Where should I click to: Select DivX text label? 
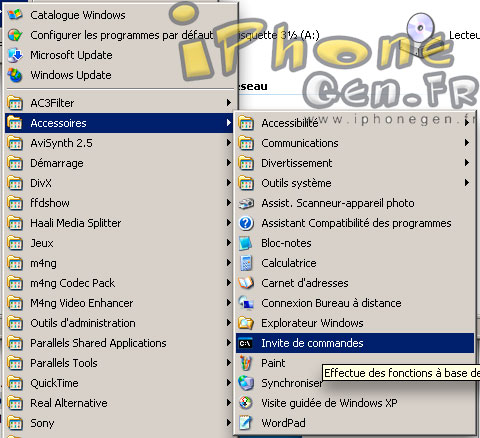click(x=41, y=183)
